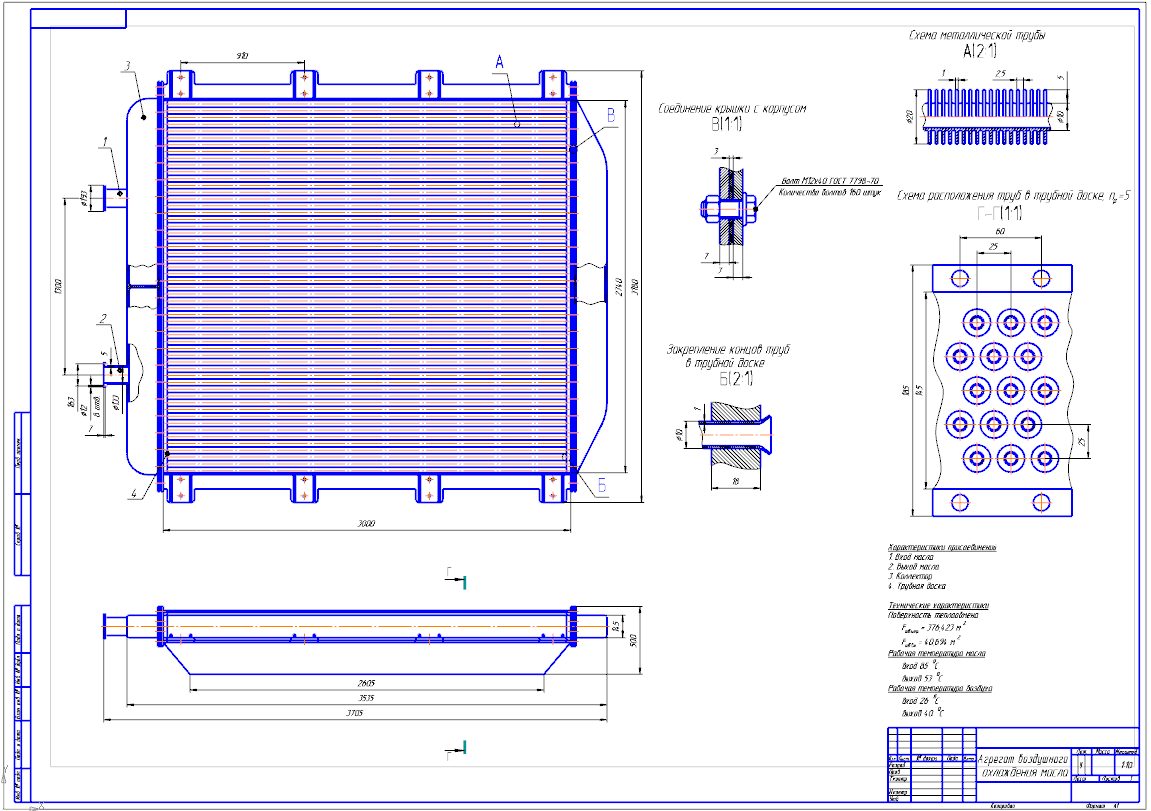Select the value 'Вход 85 °C'

point(921,666)
